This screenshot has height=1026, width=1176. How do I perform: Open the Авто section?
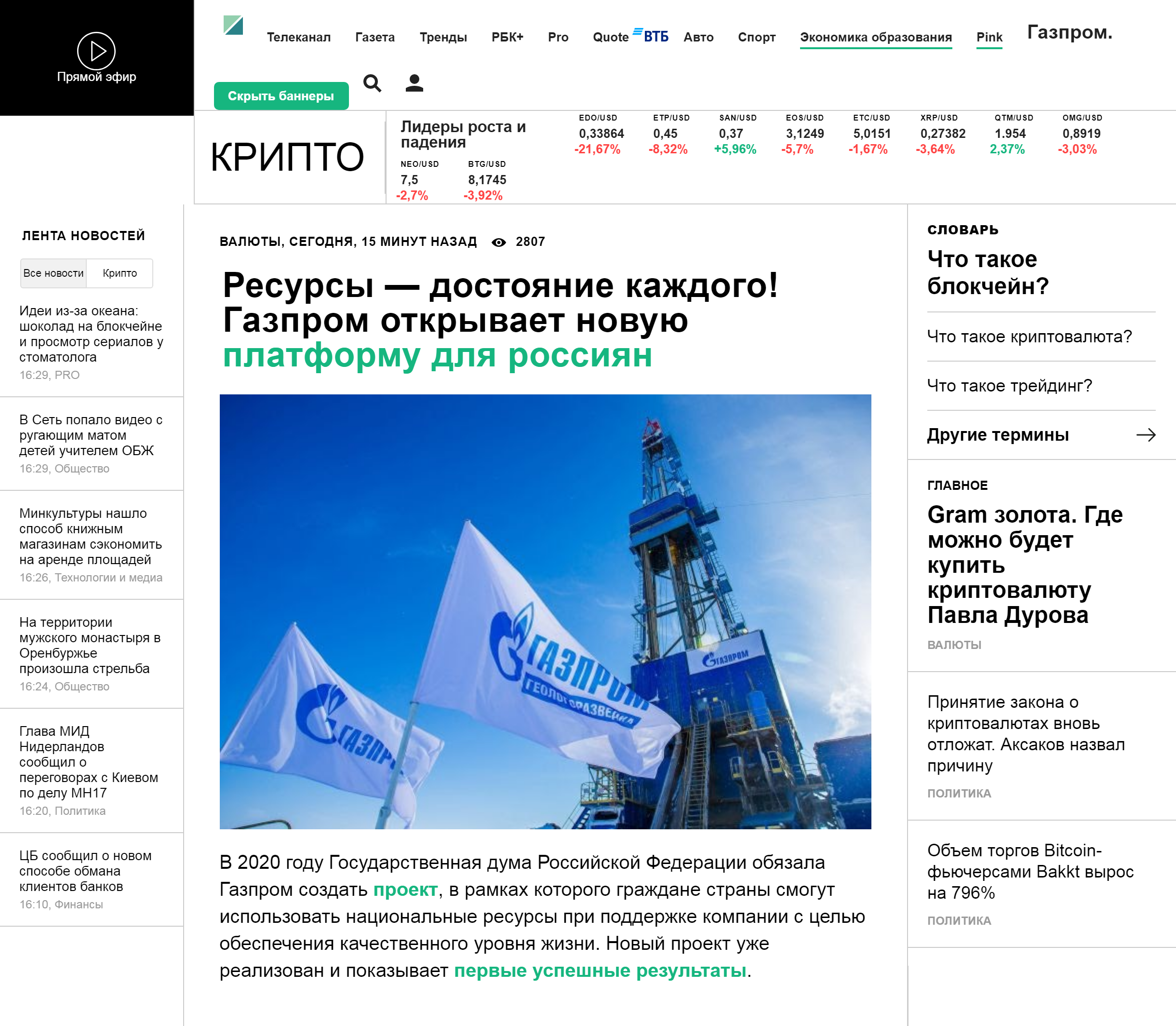coord(698,37)
